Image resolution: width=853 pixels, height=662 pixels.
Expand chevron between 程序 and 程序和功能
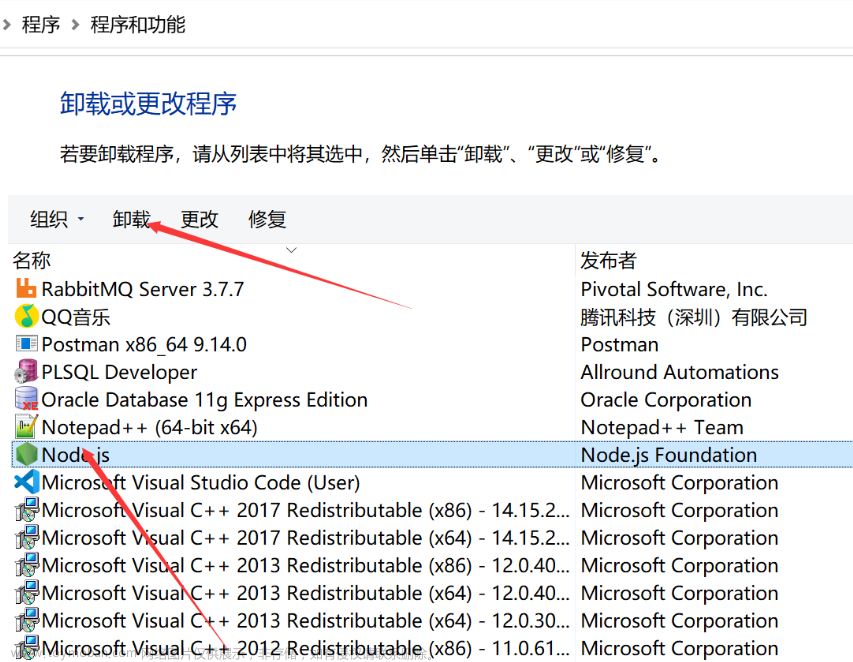click(x=75, y=25)
